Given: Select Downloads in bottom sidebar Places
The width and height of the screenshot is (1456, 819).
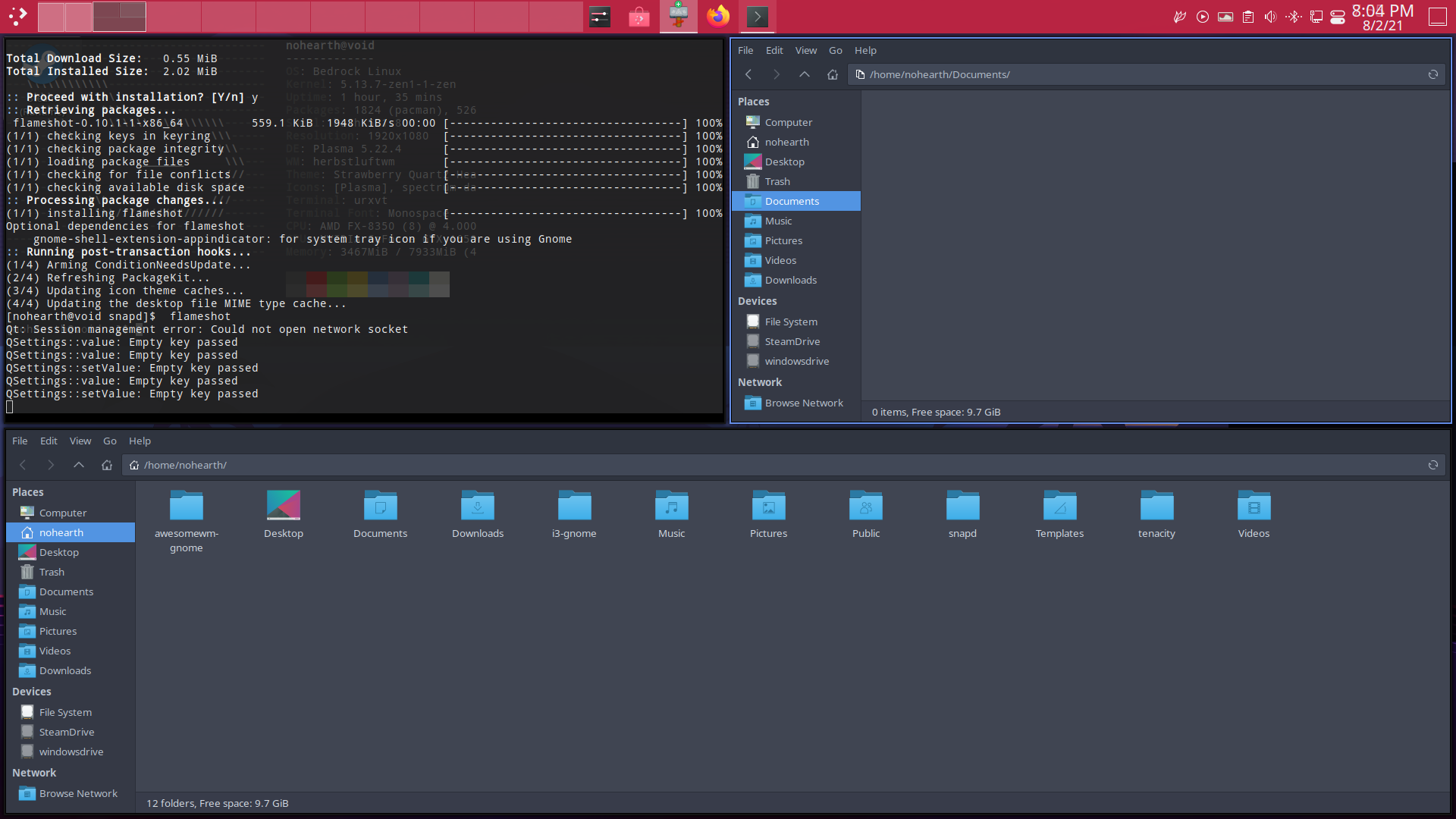Looking at the screenshot, I should 64,670.
